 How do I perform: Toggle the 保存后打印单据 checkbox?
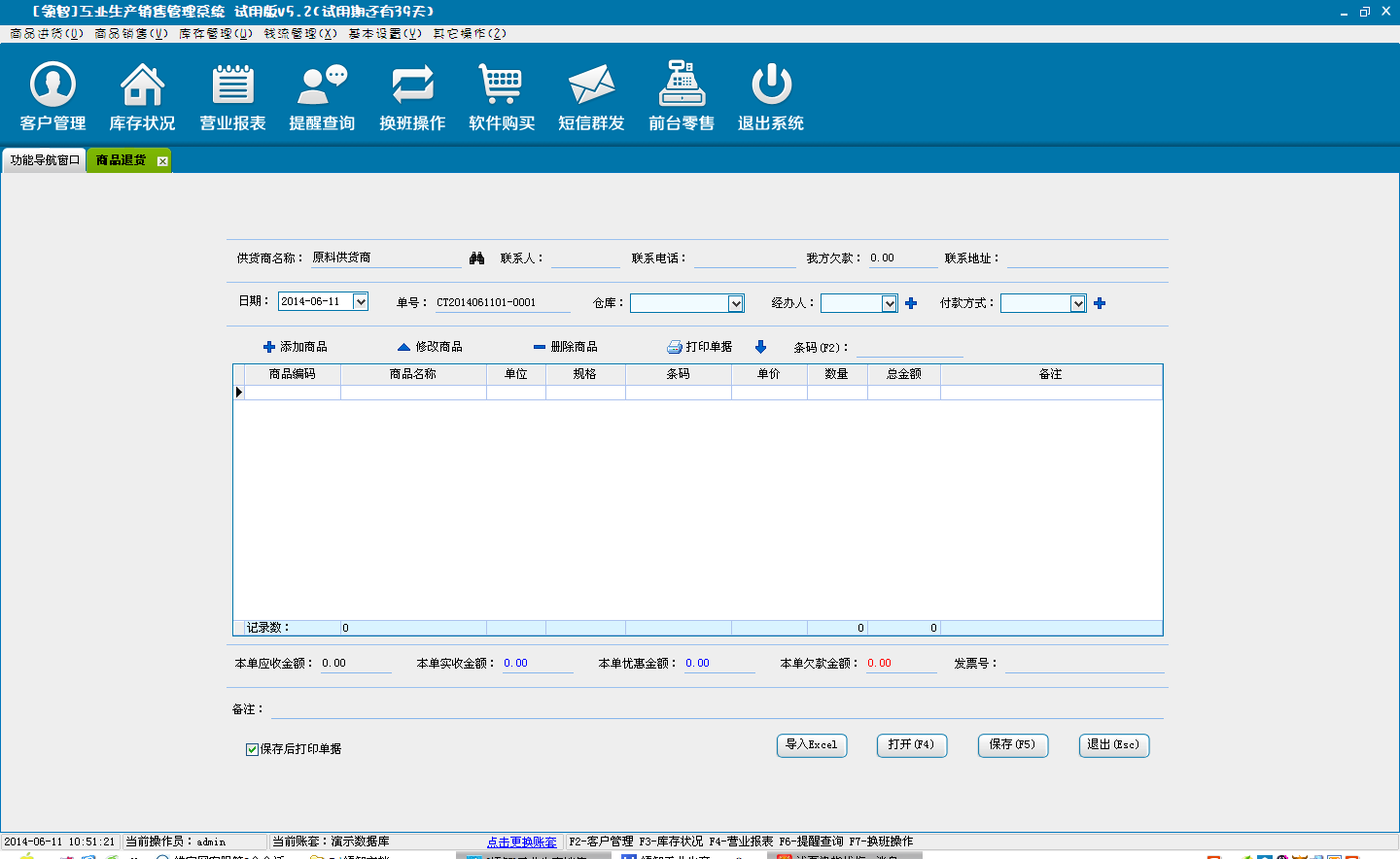pos(252,749)
